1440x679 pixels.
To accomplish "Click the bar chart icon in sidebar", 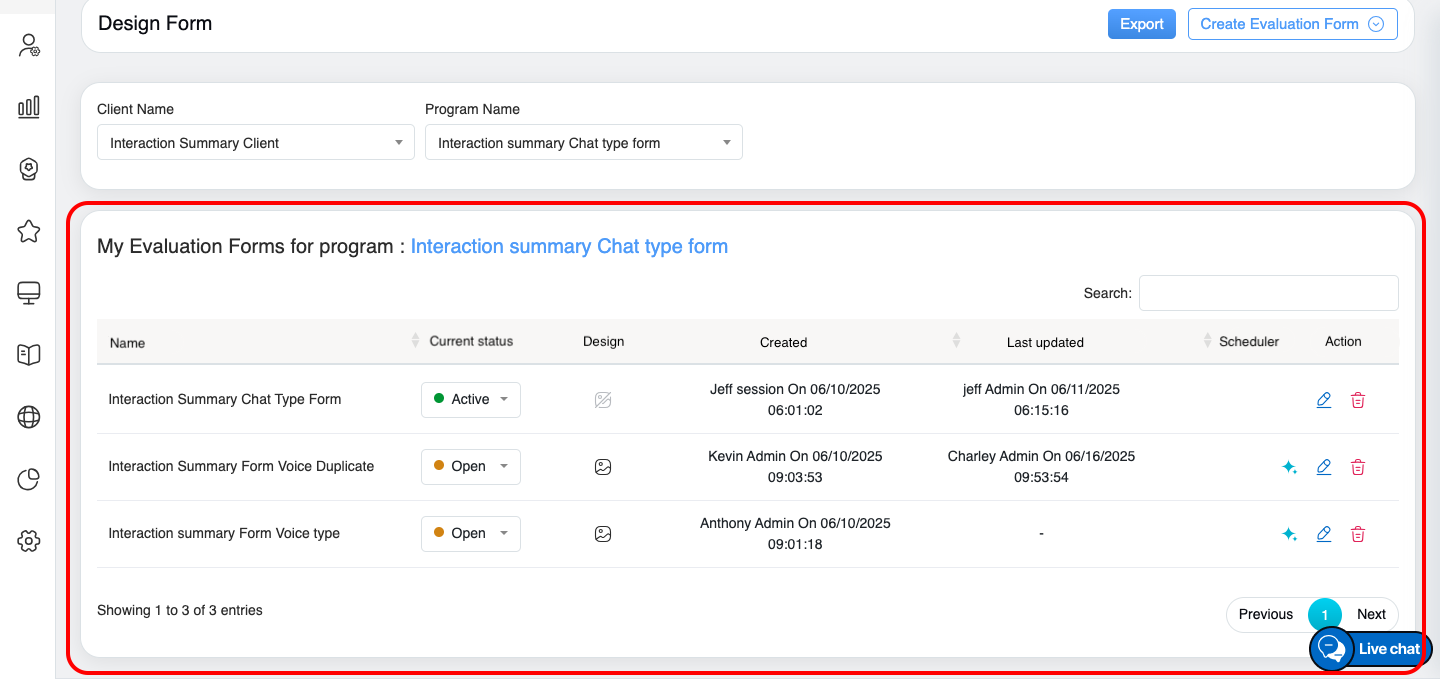I will coord(29,107).
